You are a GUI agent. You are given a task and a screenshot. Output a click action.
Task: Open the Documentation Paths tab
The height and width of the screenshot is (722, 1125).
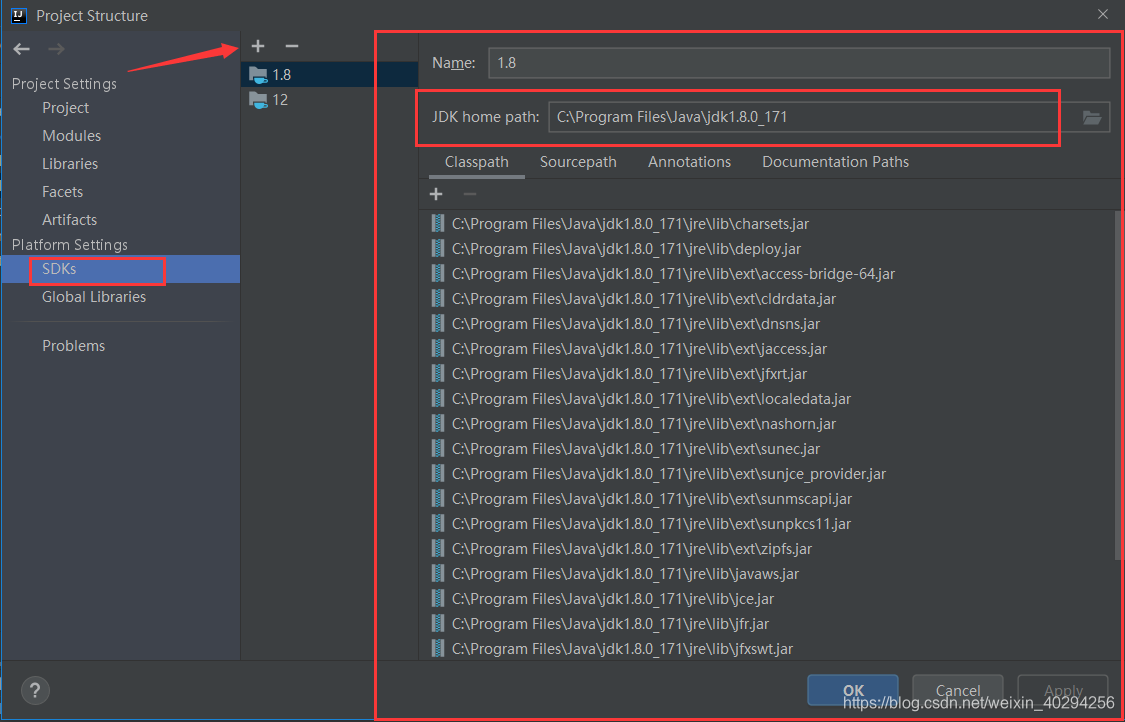point(835,161)
